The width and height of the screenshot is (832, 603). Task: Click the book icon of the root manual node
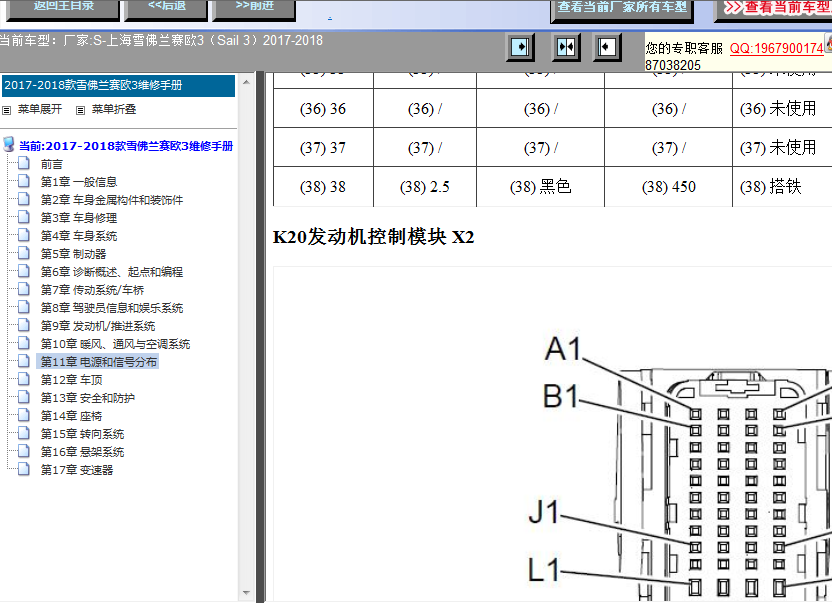[9, 144]
